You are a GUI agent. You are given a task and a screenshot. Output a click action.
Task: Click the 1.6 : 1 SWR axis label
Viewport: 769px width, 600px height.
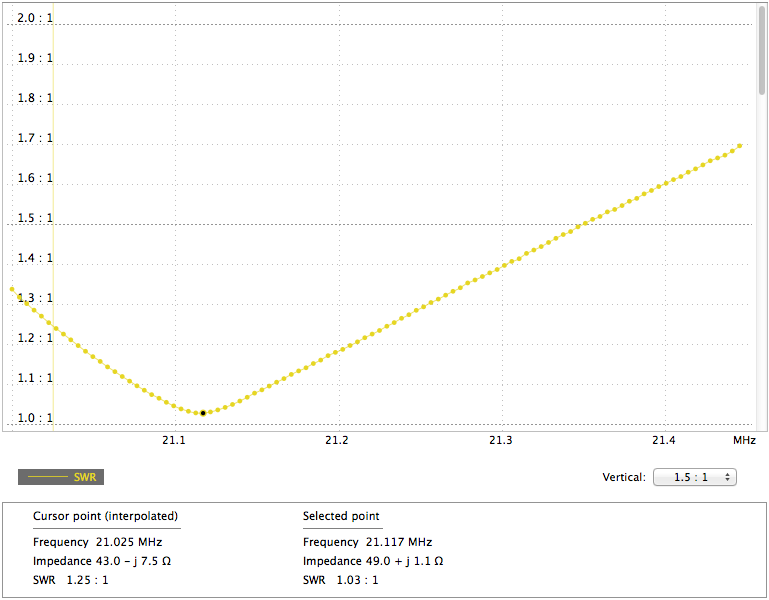coord(35,178)
